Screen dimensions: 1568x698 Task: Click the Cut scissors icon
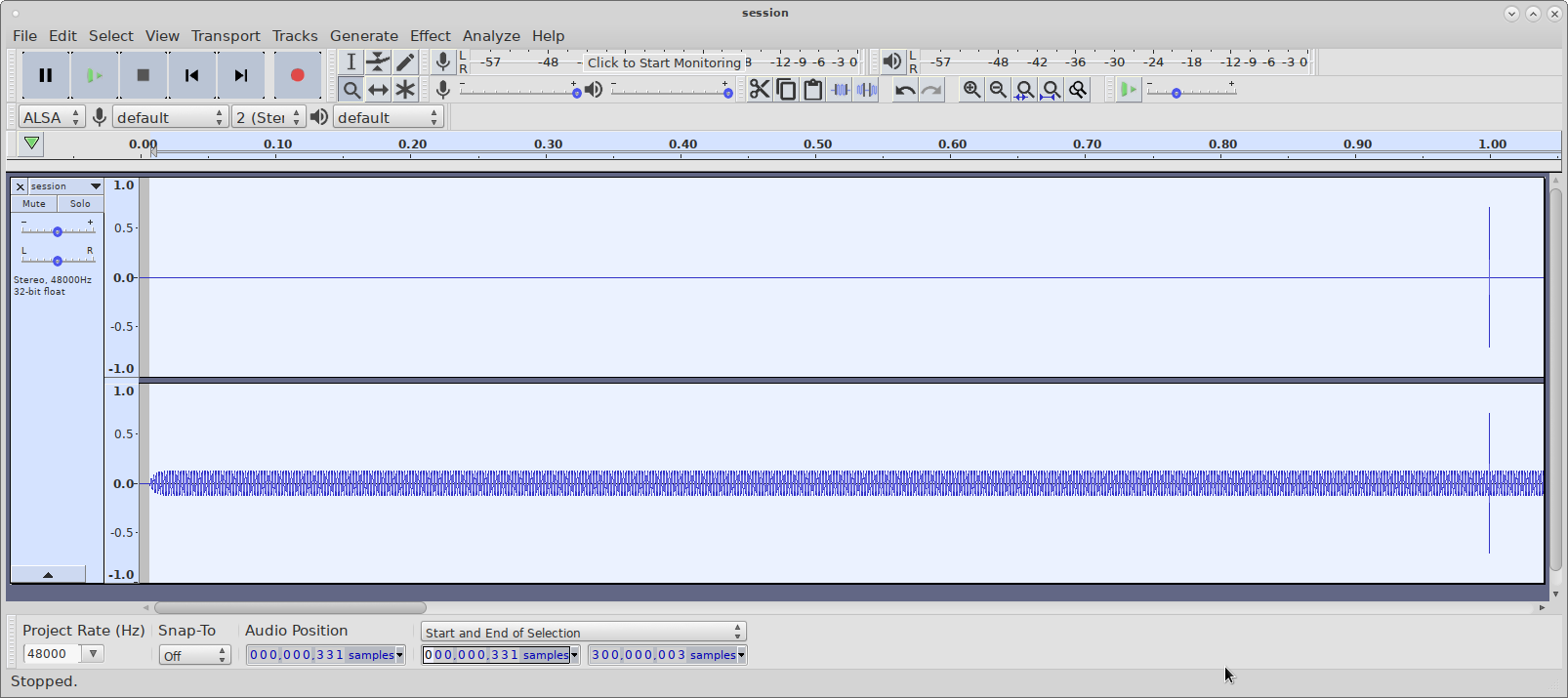pos(759,90)
